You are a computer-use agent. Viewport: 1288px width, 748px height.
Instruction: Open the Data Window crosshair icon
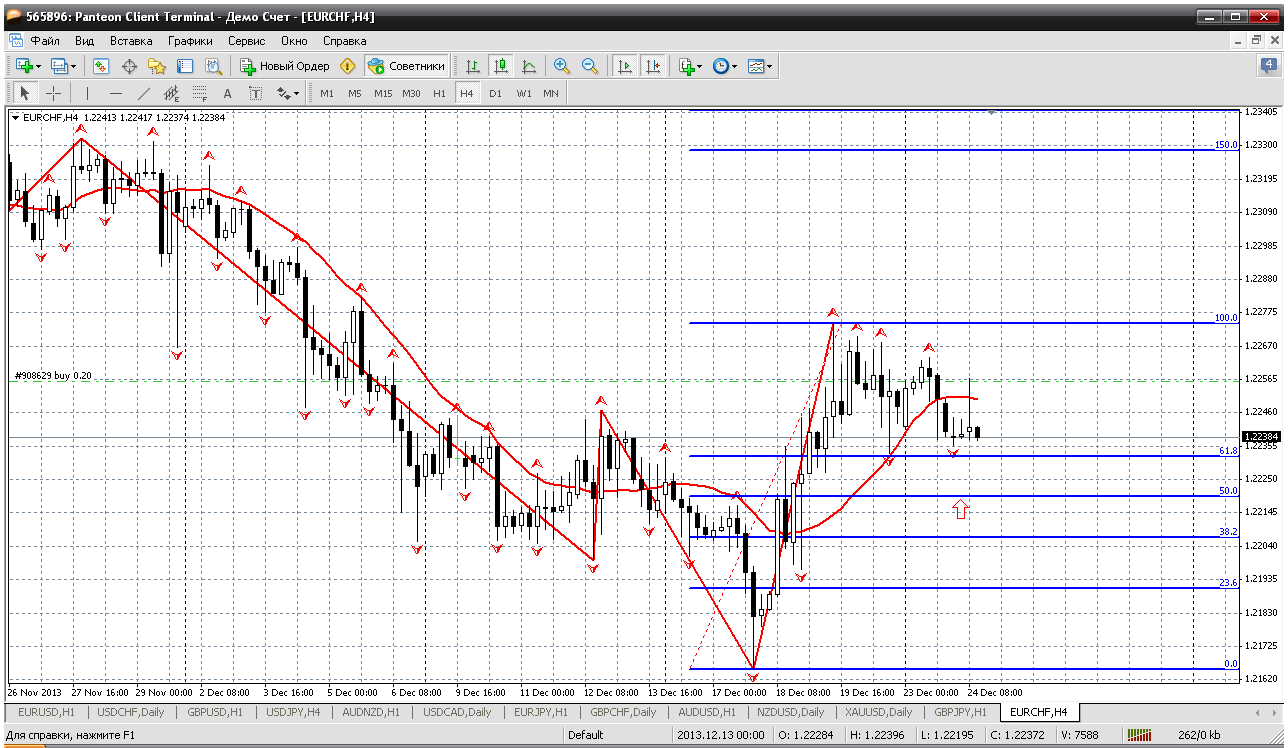coord(129,66)
